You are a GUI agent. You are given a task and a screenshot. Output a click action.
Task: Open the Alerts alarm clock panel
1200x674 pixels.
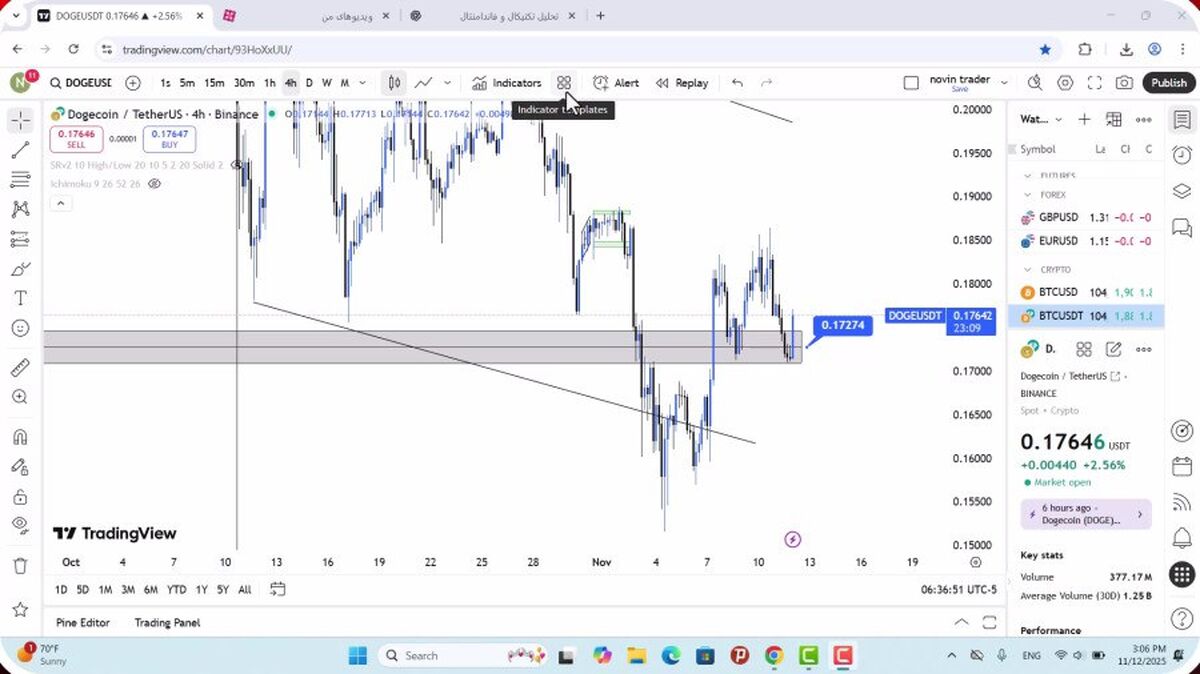[1181, 155]
